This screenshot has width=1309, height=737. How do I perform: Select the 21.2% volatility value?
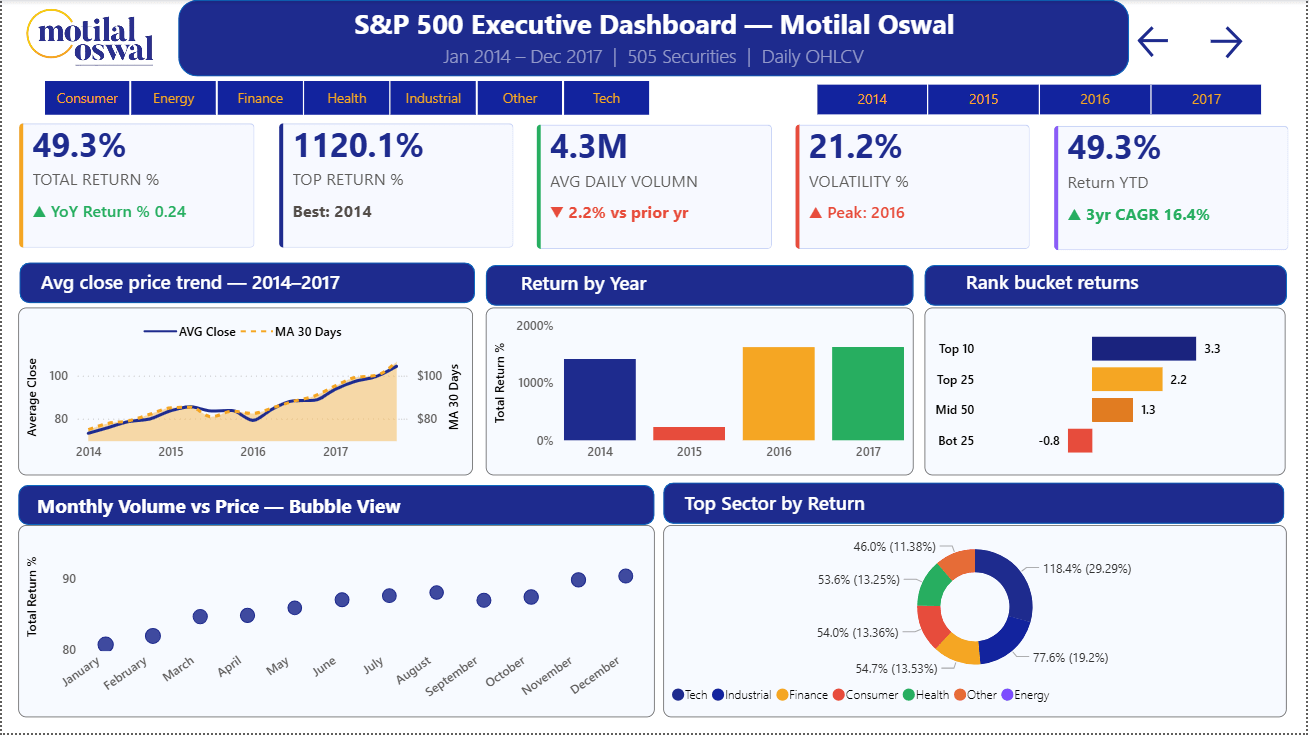(x=855, y=146)
